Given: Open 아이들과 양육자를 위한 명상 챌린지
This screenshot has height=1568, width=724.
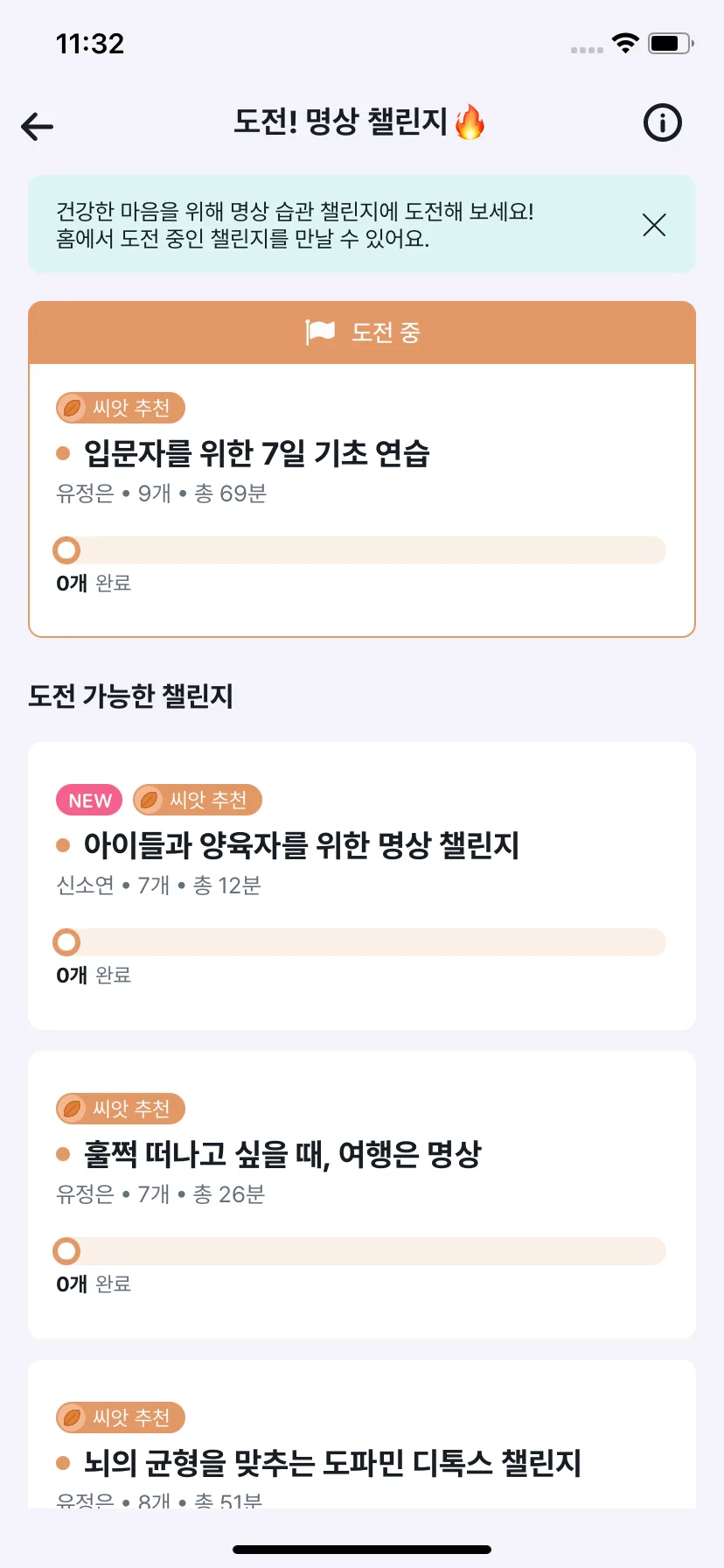Looking at the screenshot, I should click(x=301, y=845).
